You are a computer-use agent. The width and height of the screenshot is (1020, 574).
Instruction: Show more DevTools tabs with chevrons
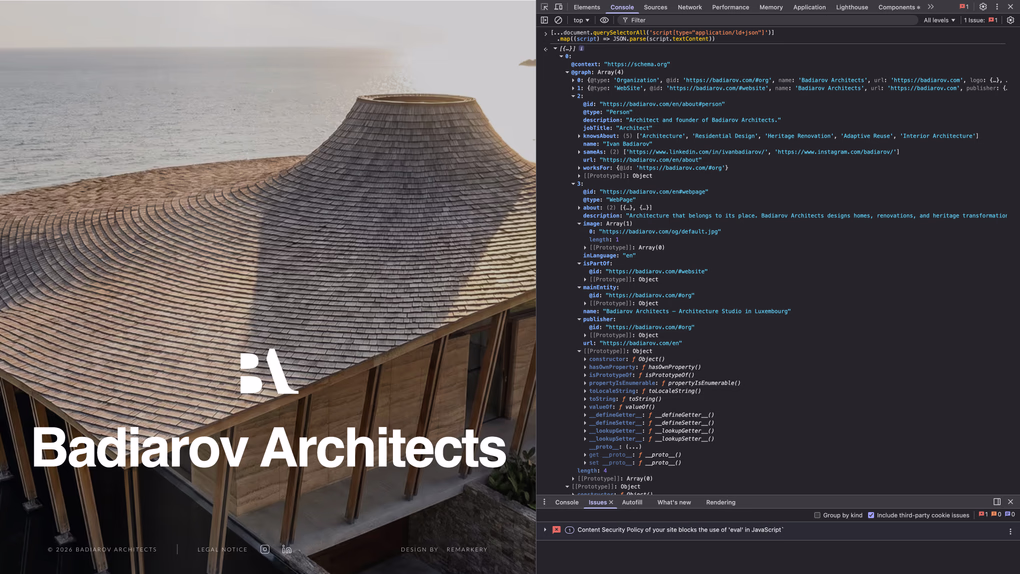(930, 7)
